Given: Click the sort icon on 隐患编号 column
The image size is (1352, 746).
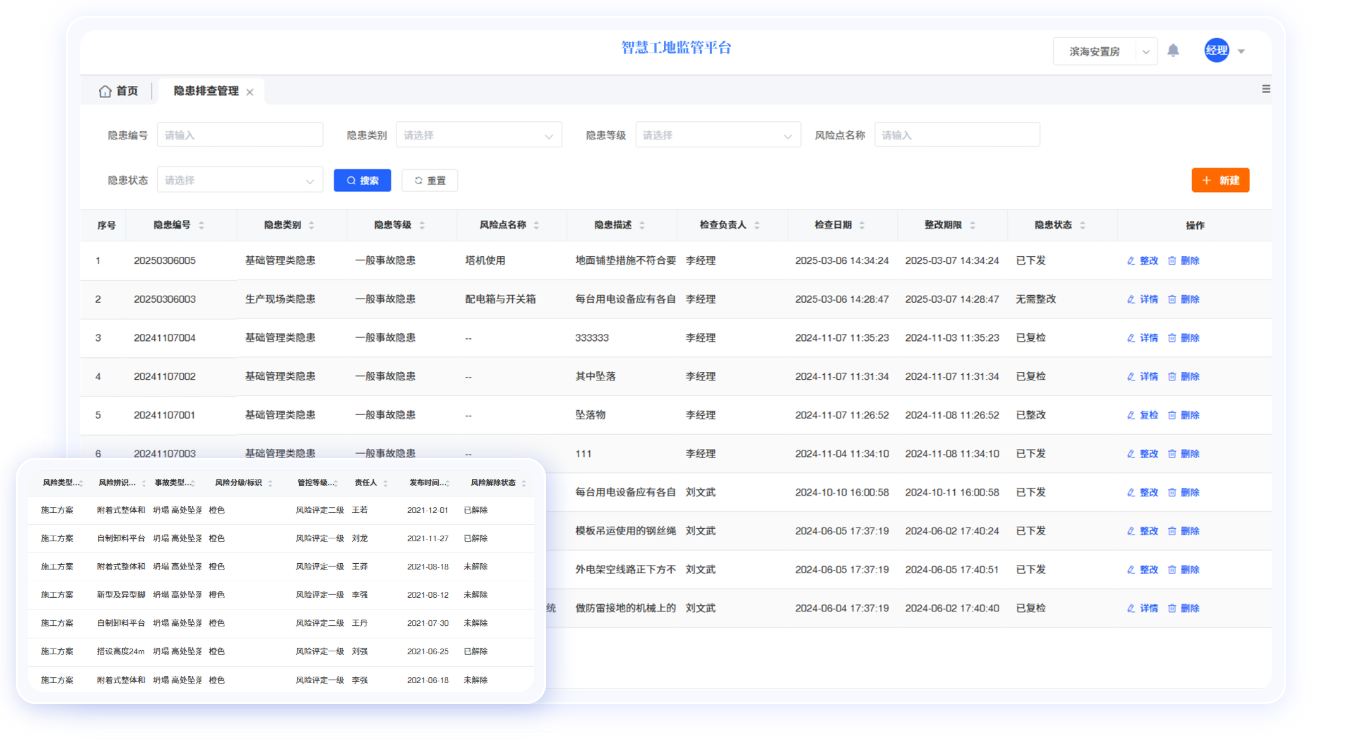Looking at the screenshot, I should click(x=202, y=226).
